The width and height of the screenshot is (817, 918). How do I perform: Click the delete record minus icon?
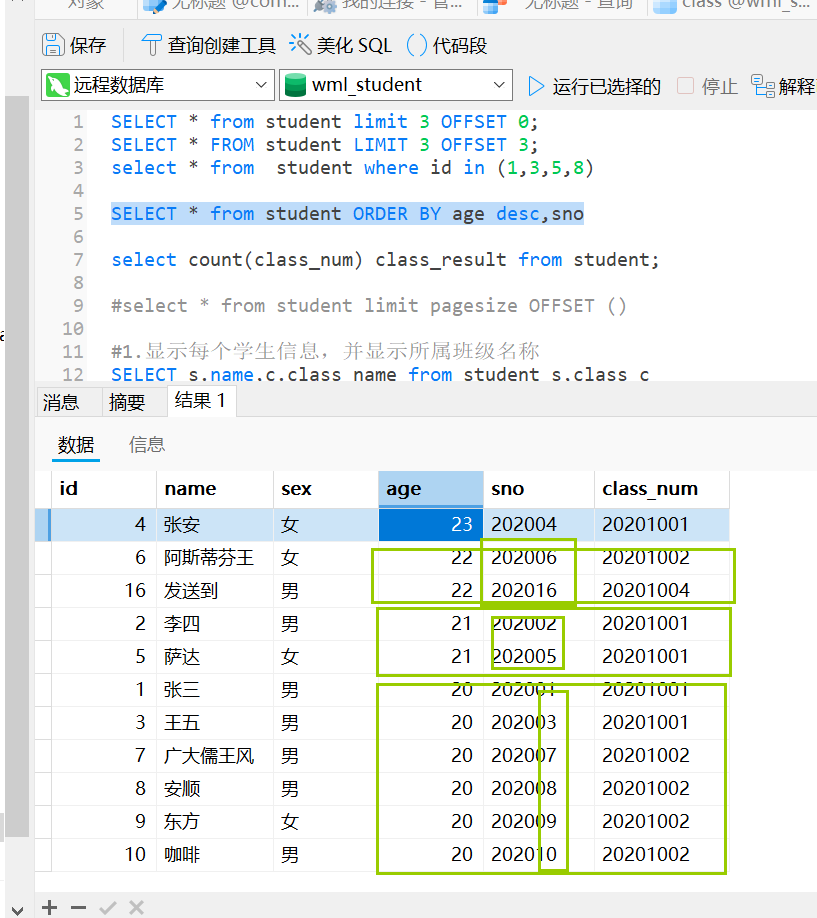78,907
